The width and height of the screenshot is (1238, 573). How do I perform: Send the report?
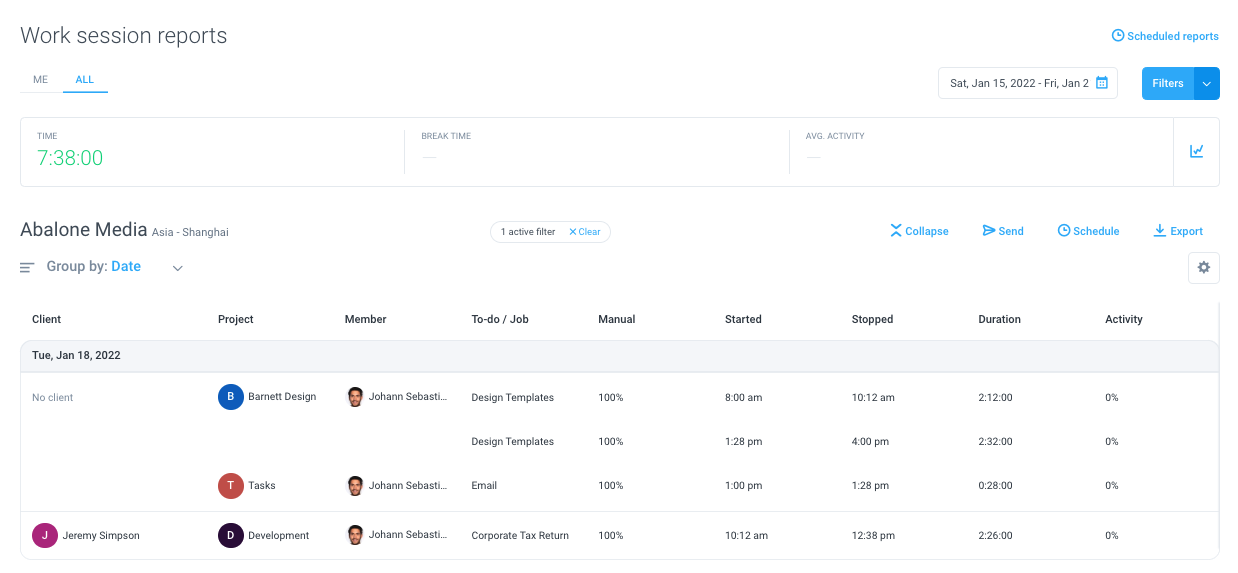point(1003,231)
